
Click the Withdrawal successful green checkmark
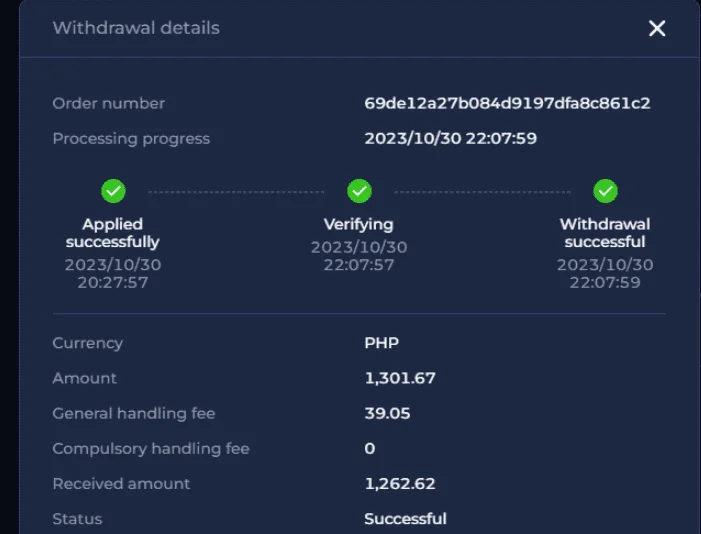click(x=605, y=191)
